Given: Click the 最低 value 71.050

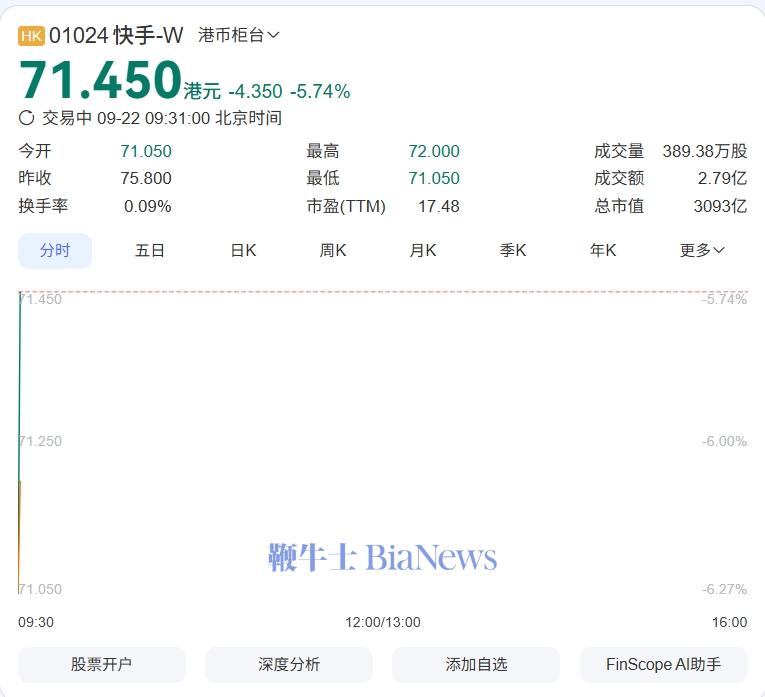Looking at the screenshot, I should (434, 179).
